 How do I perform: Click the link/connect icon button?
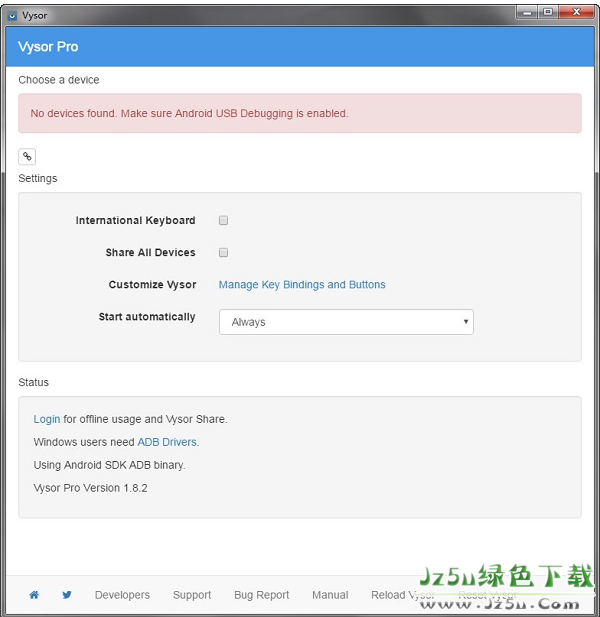point(27,157)
